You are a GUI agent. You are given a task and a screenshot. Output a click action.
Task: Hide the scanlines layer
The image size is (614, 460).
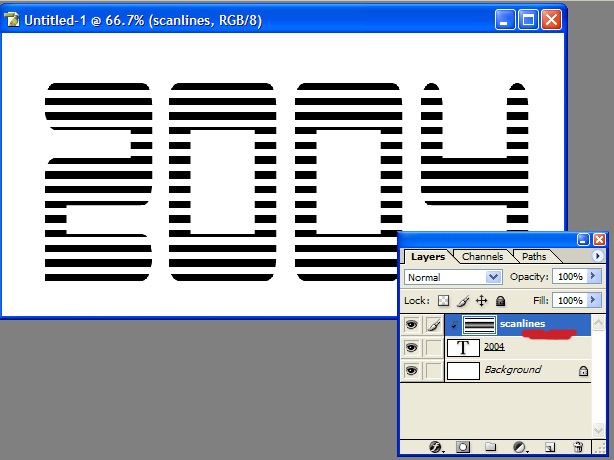[411, 324]
